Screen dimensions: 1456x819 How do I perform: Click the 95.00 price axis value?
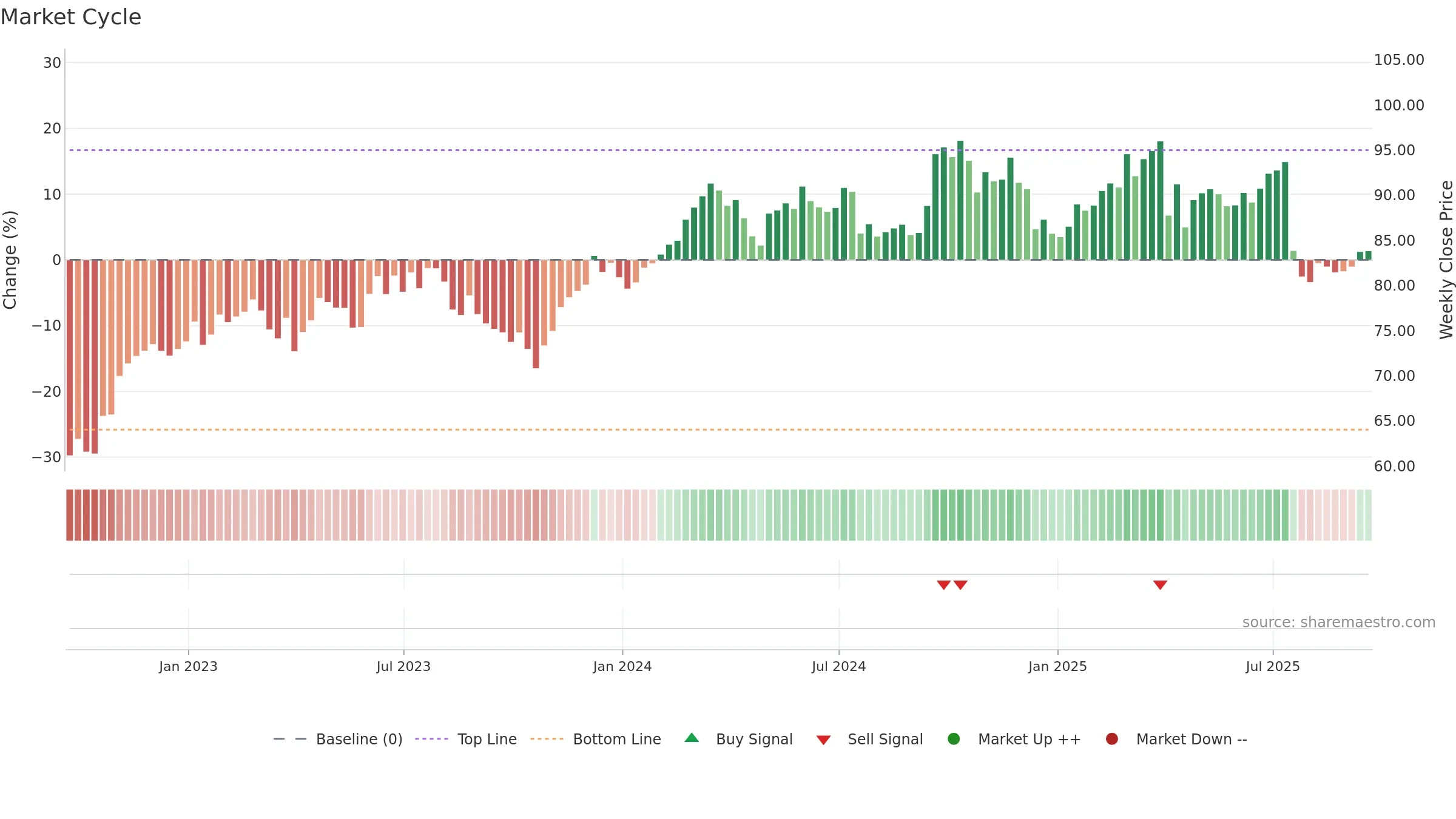tap(1394, 150)
